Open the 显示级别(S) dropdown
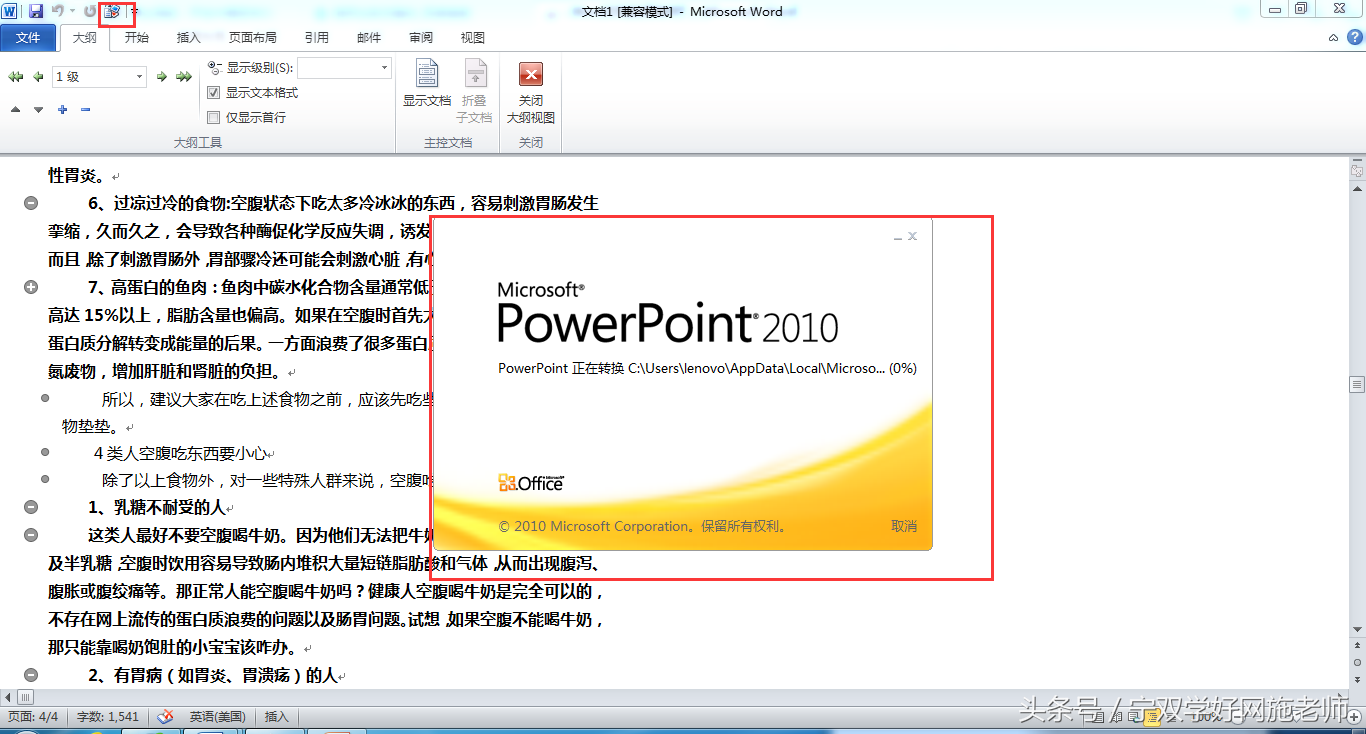Screen dimensions: 1366x734 point(384,68)
